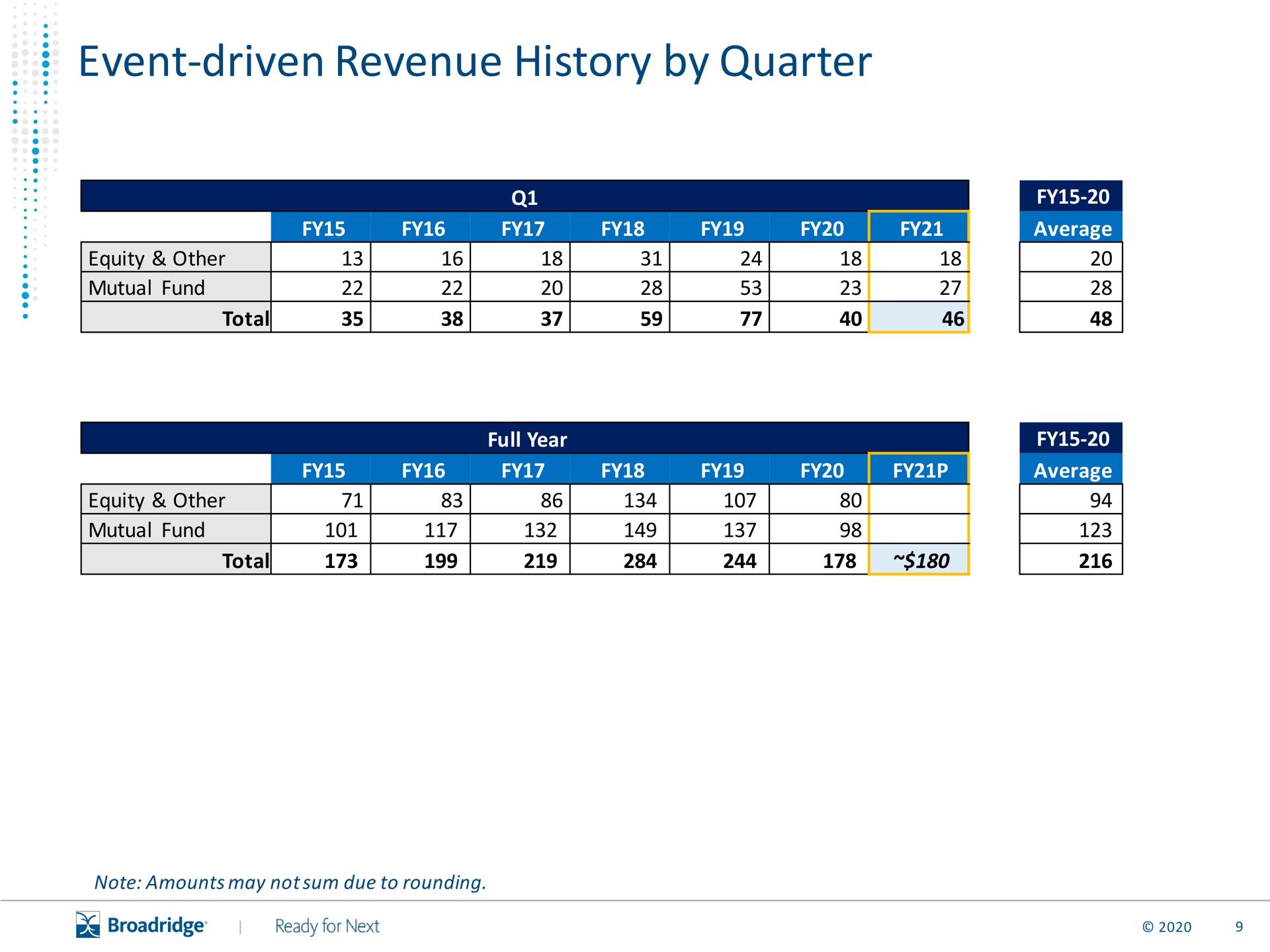Click Full Year FY16 Mutual Fund 117

(420, 530)
